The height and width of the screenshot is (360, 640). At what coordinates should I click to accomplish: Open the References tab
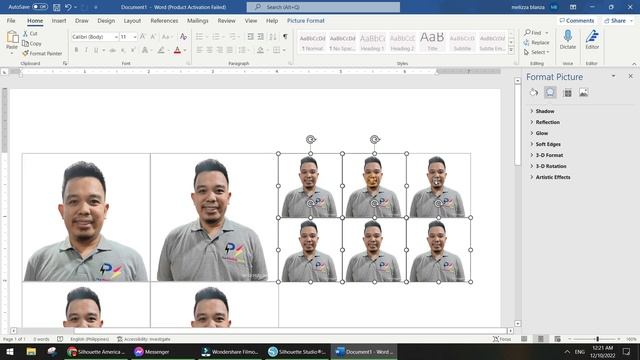click(x=164, y=20)
